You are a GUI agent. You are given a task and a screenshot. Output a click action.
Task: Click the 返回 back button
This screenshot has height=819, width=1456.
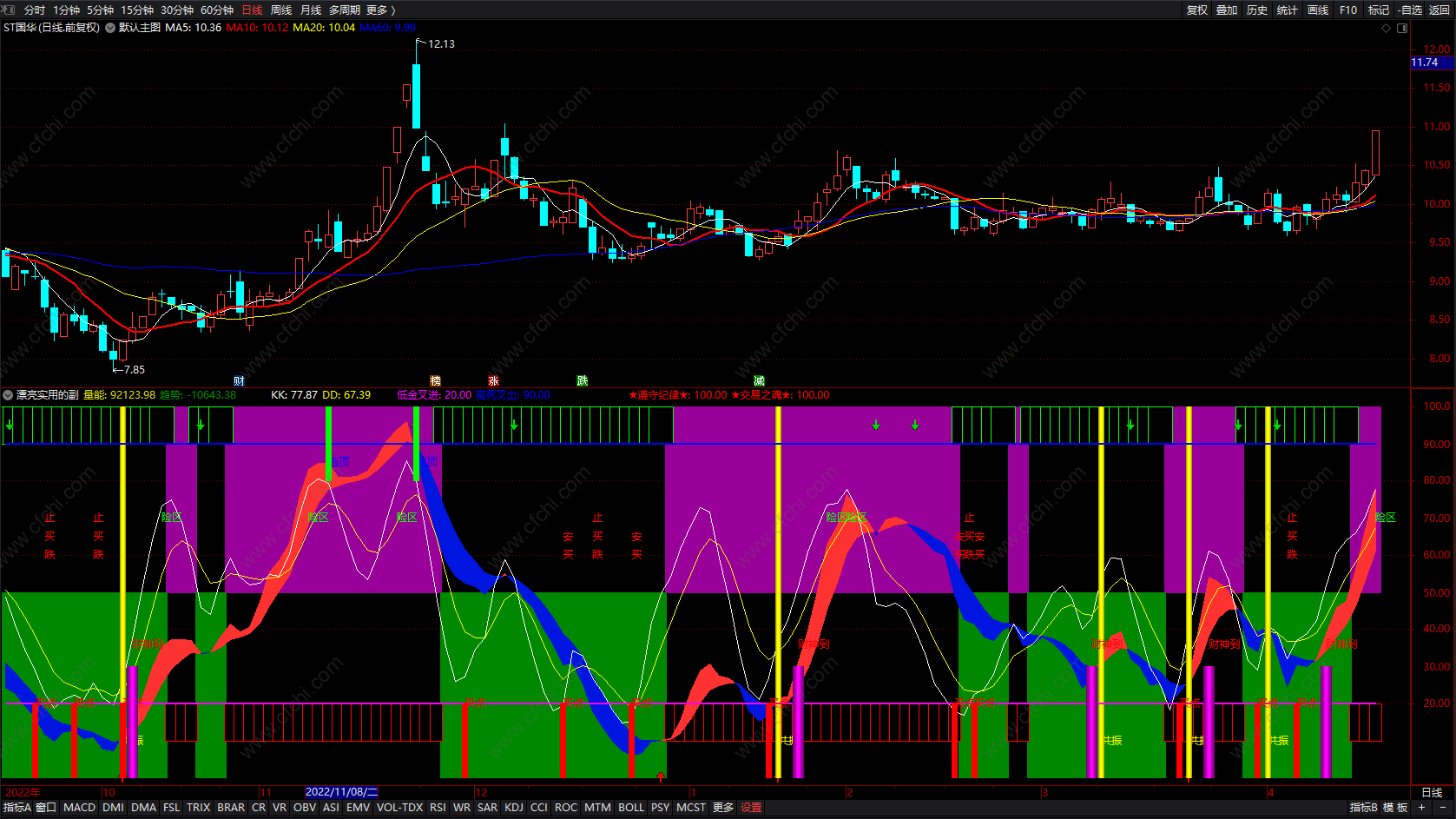coord(1440,10)
